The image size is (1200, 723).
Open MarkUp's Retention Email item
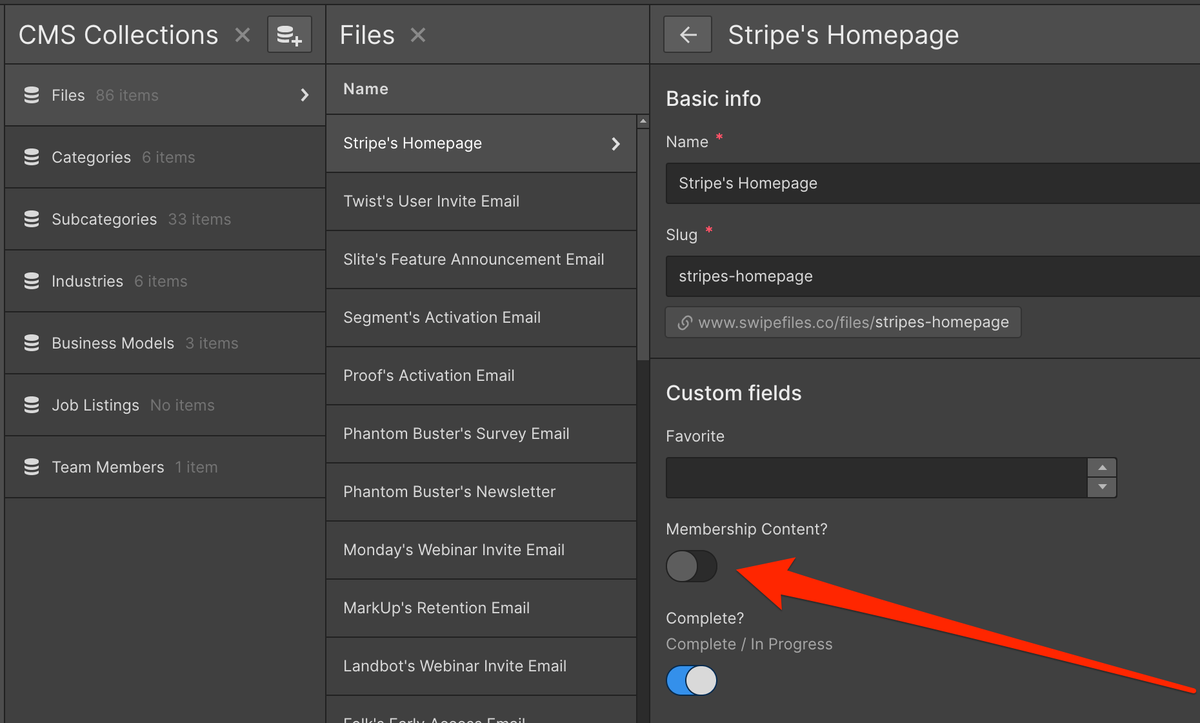click(481, 608)
